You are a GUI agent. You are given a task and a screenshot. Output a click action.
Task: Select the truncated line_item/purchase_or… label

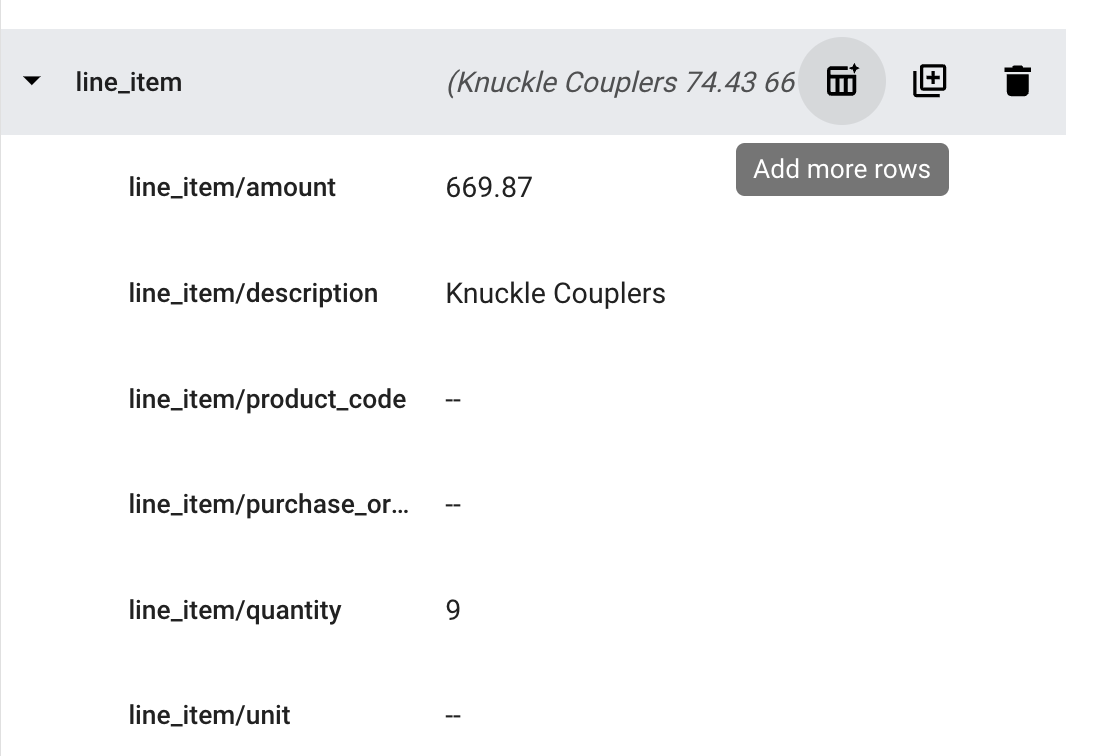point(268,504)
